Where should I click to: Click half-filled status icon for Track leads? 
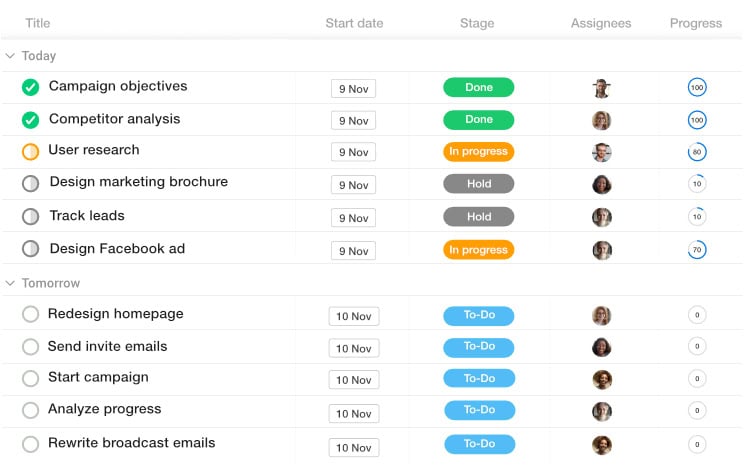[31, 217]
